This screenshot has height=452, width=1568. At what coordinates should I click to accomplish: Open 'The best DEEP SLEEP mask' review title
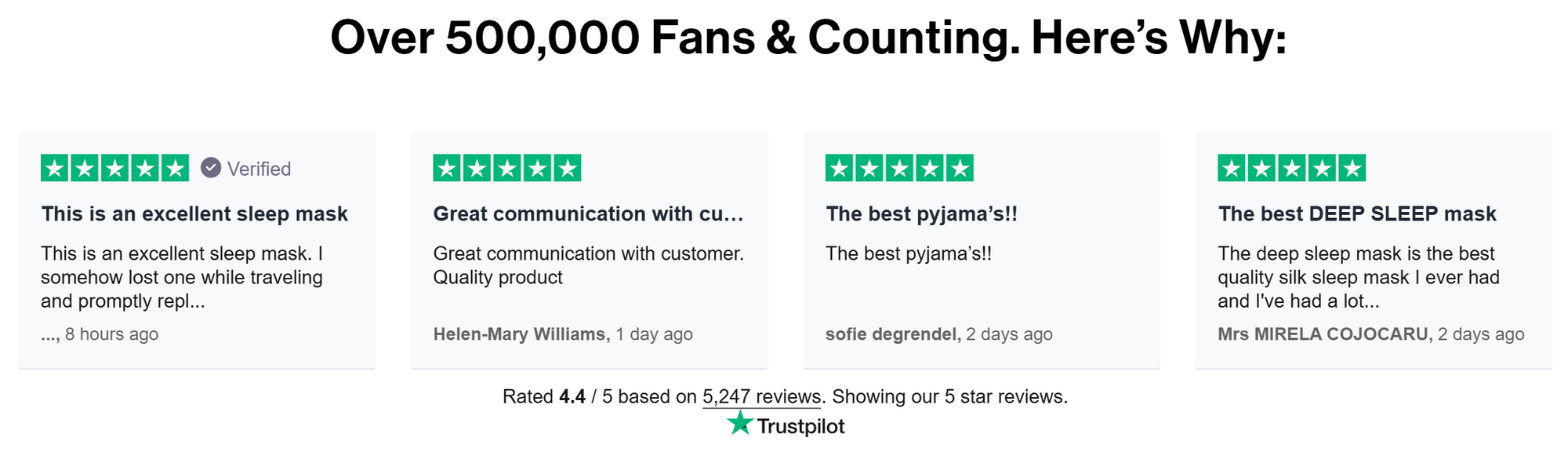1357,214
